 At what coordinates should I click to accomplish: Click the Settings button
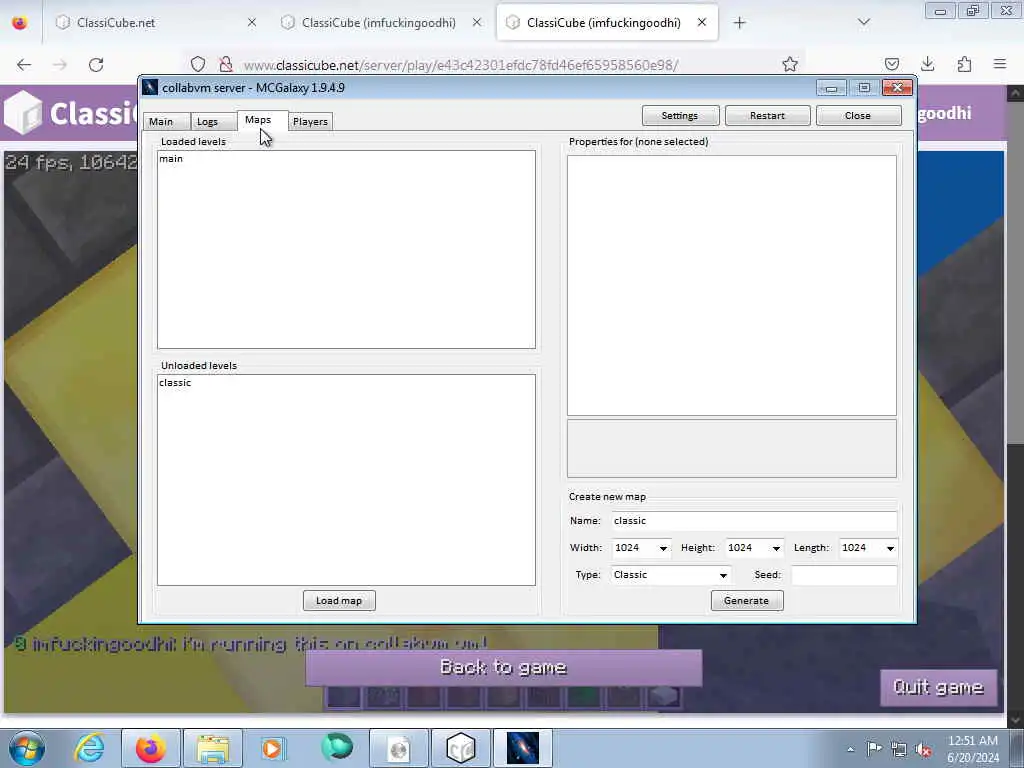click(680, 116)
